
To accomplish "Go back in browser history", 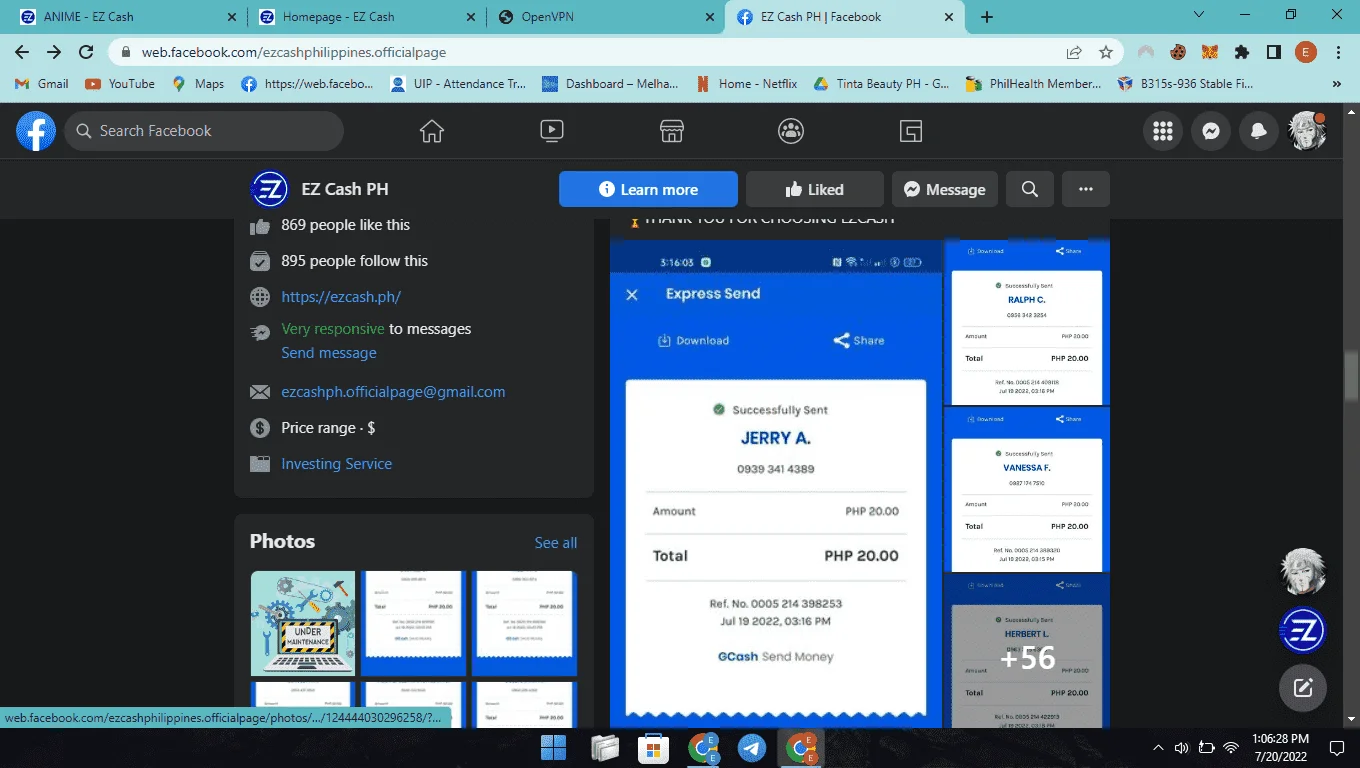I will 22,52.
